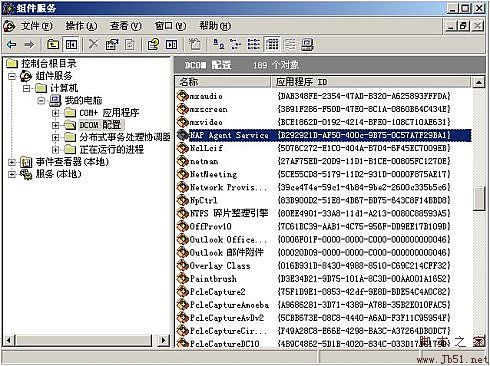This screenshot has width=490, height=366.
Task: Select COM+ 应用程序 in the tree
Action: click(109, 113)
